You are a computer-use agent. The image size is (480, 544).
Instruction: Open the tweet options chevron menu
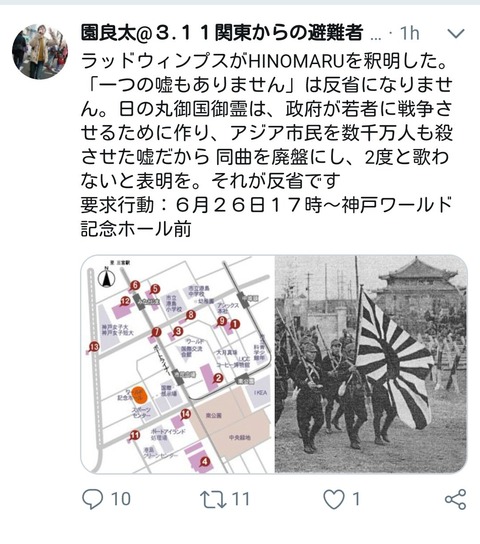456,33
